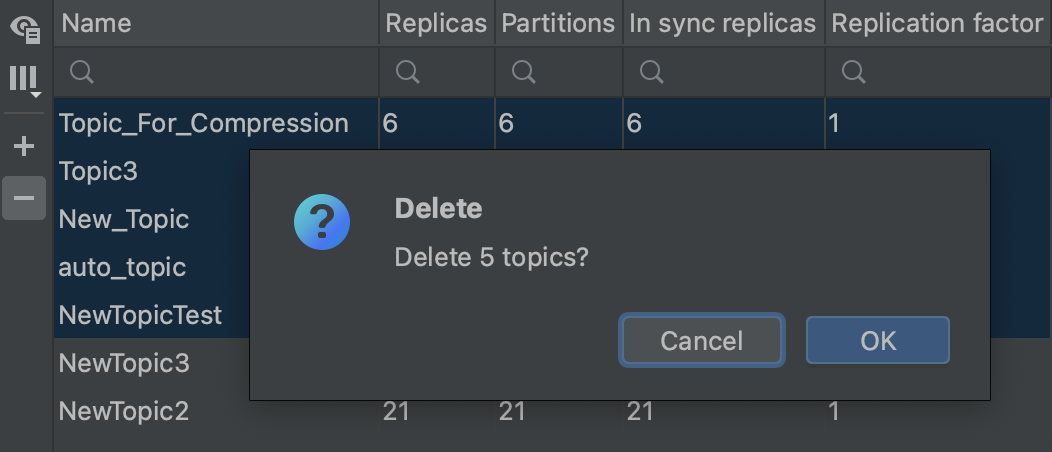The height and width of the screenshot is (452, 1052).
Task: Select the Topic_For_Compression row
Action: 552,123
